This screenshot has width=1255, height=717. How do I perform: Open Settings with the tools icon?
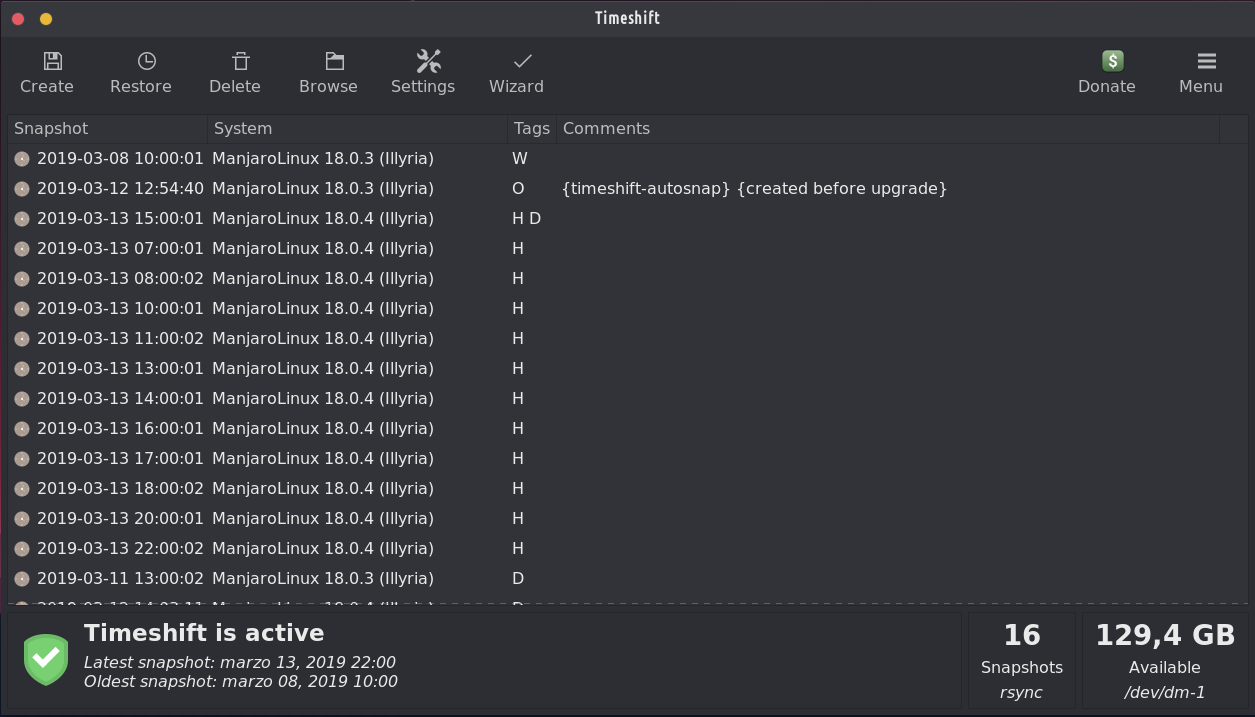(x=428, y=62)
